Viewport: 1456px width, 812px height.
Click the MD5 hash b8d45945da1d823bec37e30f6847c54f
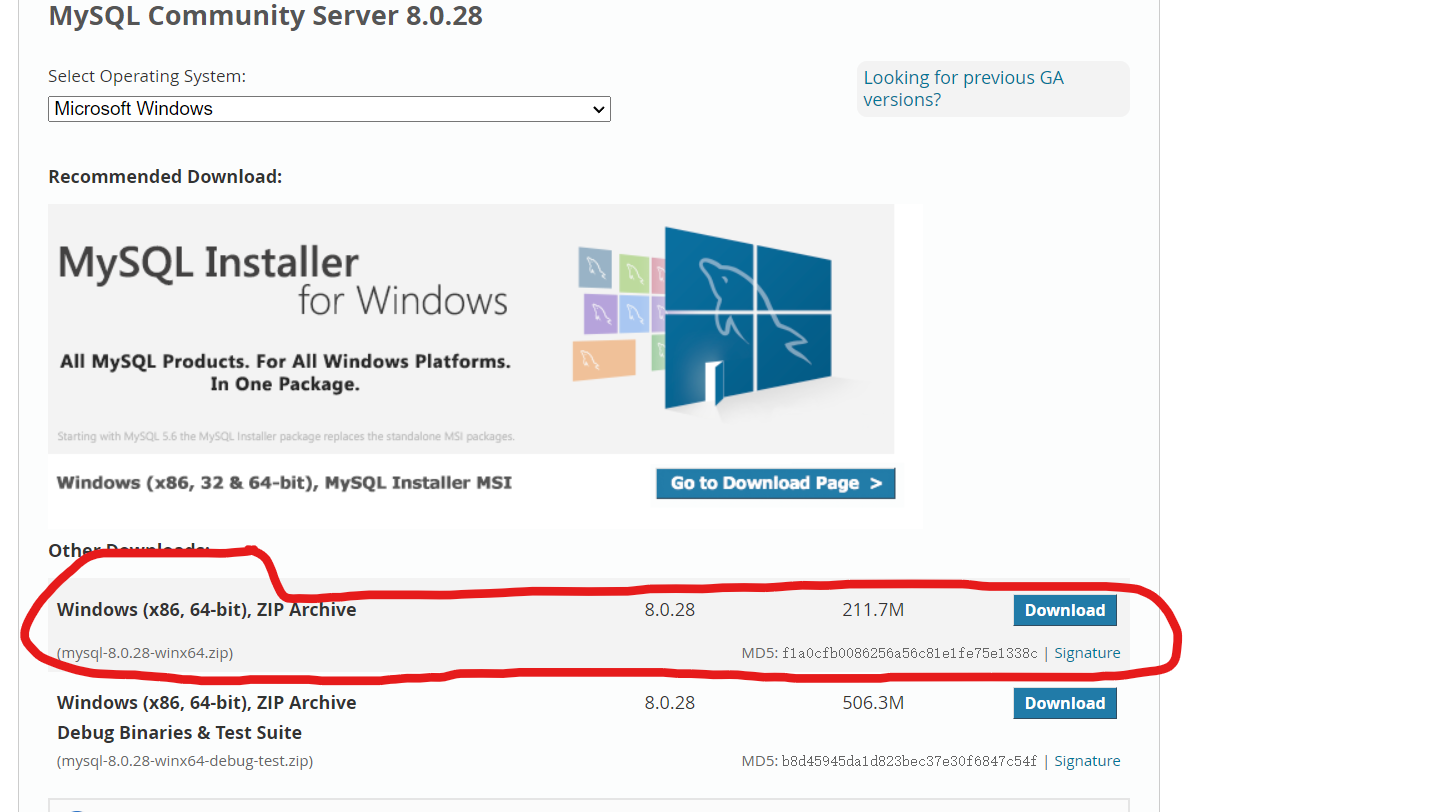pos(910,761)
